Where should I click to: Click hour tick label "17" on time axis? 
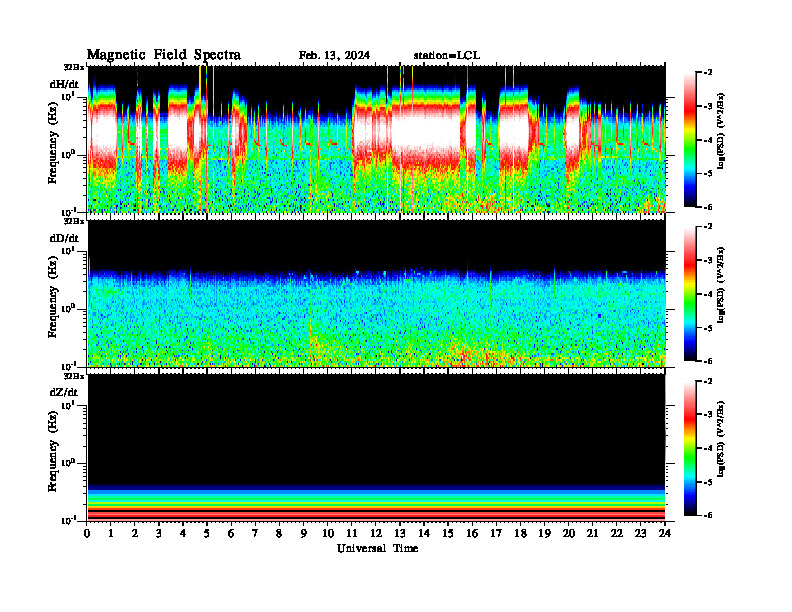point(496,534)
